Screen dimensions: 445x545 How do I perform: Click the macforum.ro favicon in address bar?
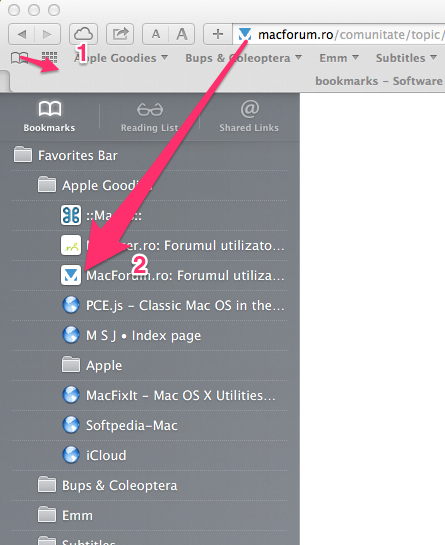(244, 34)
